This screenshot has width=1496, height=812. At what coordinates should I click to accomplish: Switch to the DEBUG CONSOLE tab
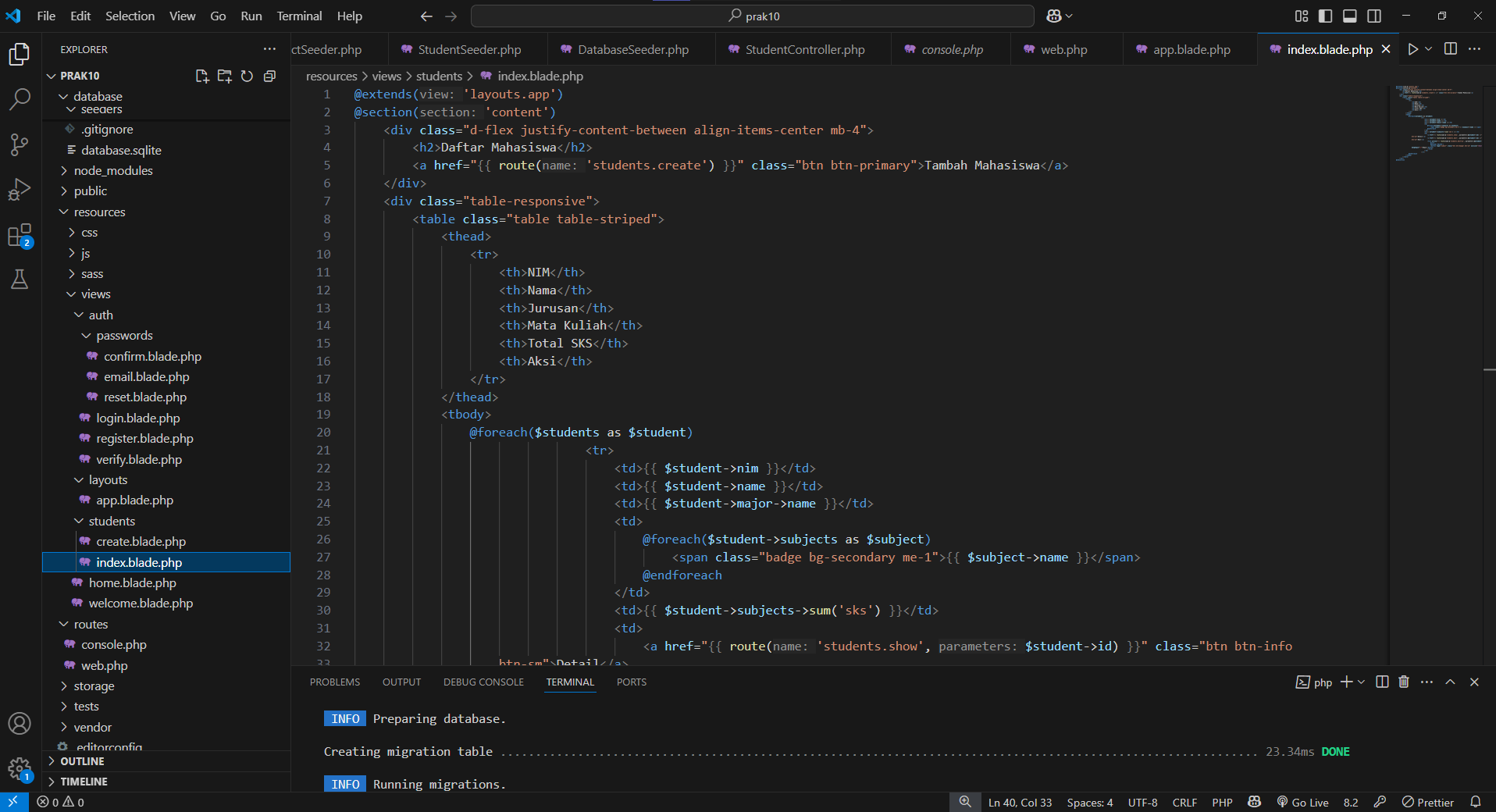click(483, 682)
